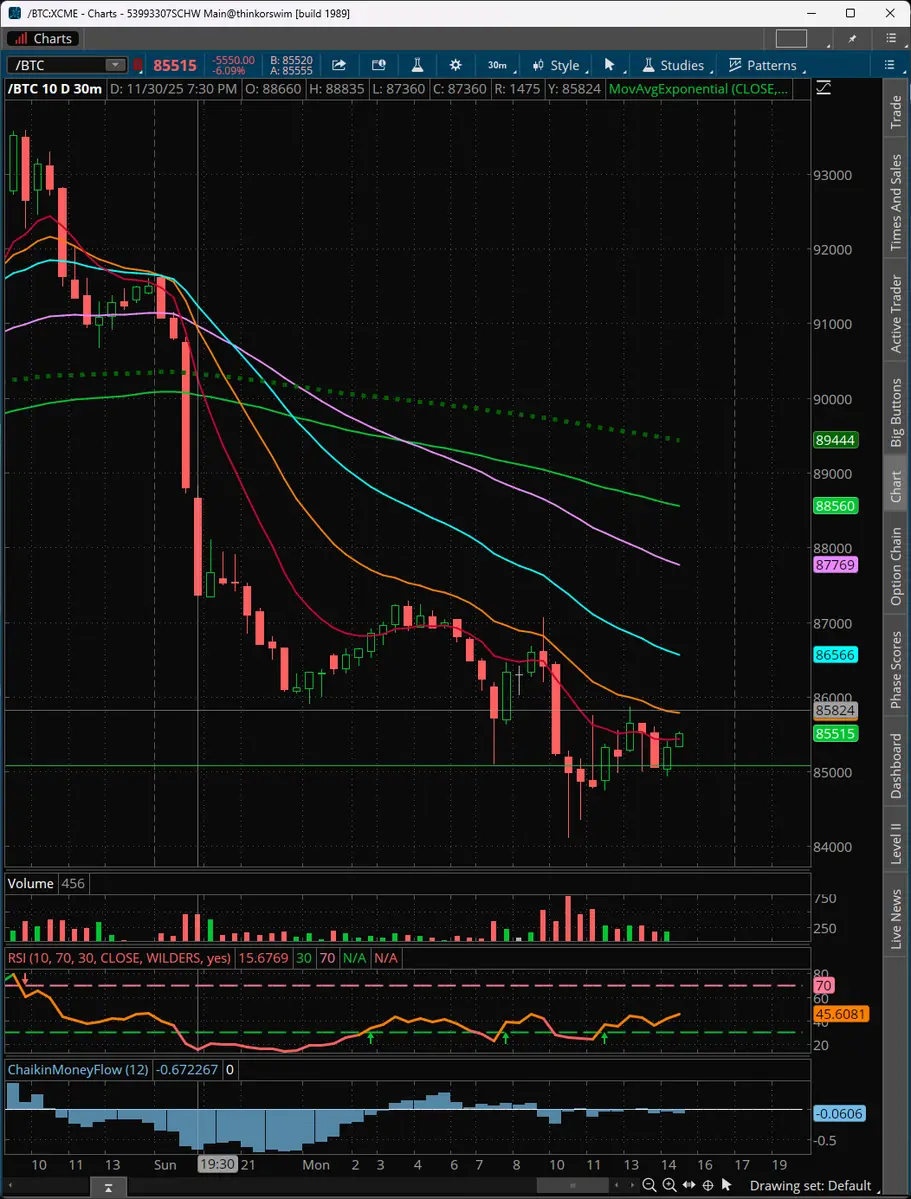
Task: Open Big Buttons sidebar tab
Action: (896, 411)
